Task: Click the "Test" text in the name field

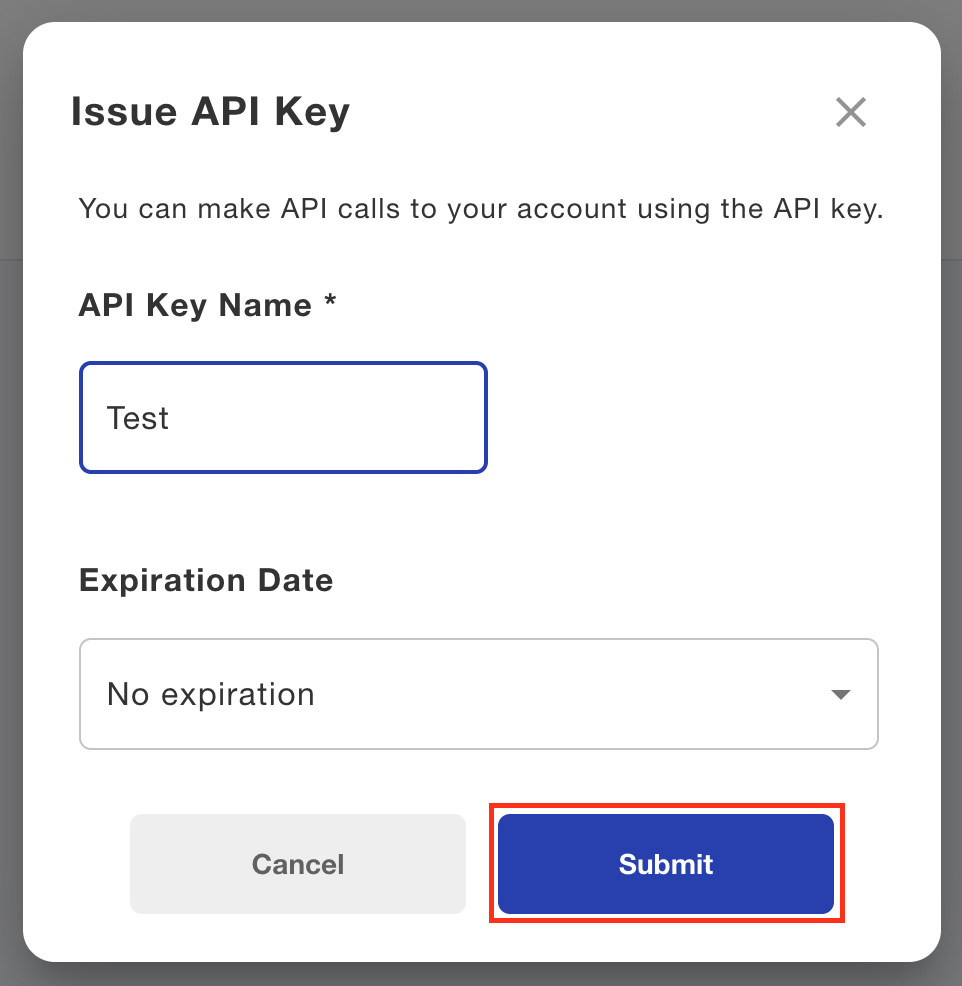Action: point(138,418)
